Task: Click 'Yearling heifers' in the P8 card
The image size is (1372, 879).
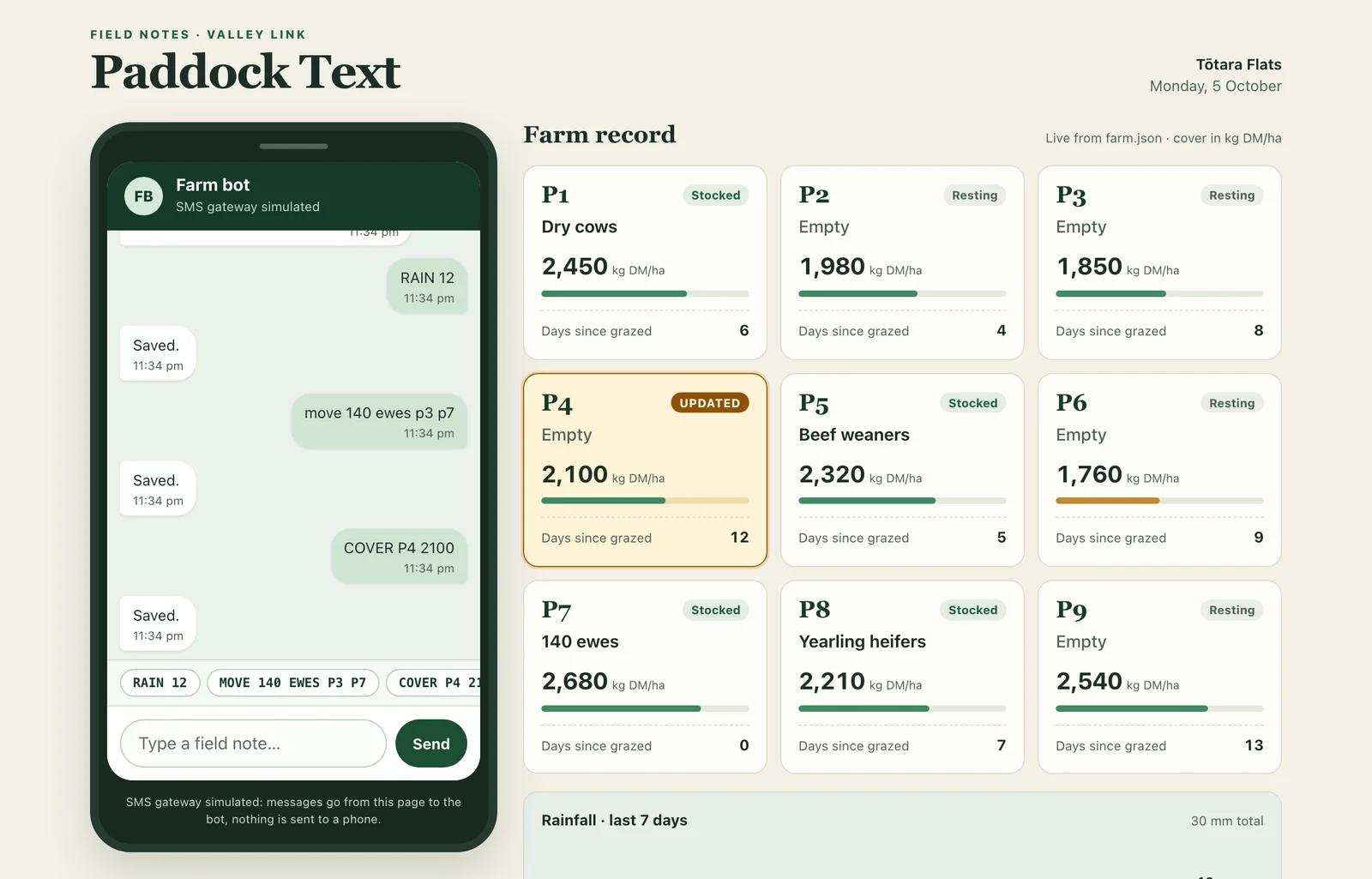Action: 862,641
